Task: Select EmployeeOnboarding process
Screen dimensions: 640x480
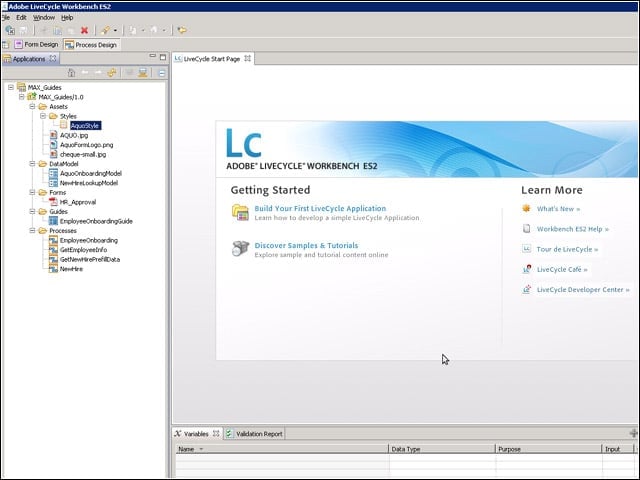Action: point(89,240)
